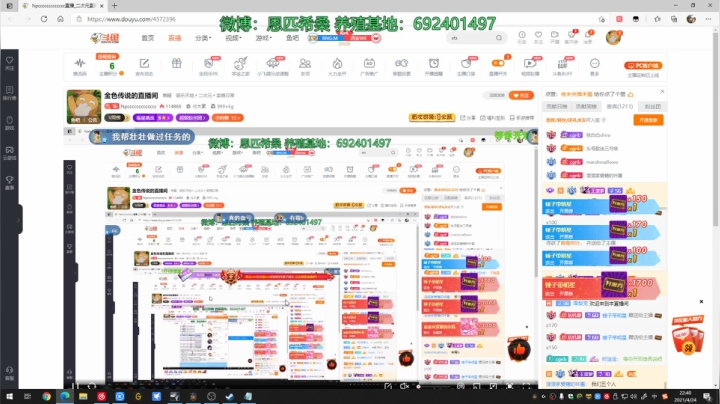This screenshot has height=404, width=720.
Task: Click the share link below the follow button
Action: pos(468,118)
